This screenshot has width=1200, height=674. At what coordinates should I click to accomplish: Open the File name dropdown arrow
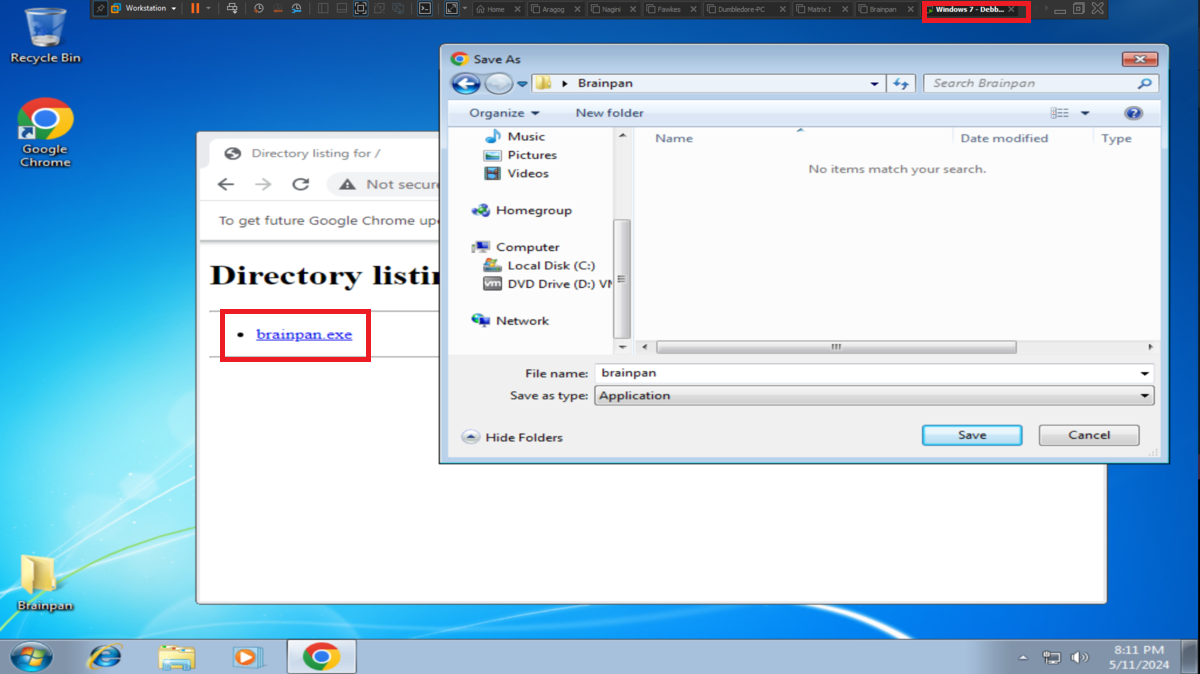(1145, 373)
